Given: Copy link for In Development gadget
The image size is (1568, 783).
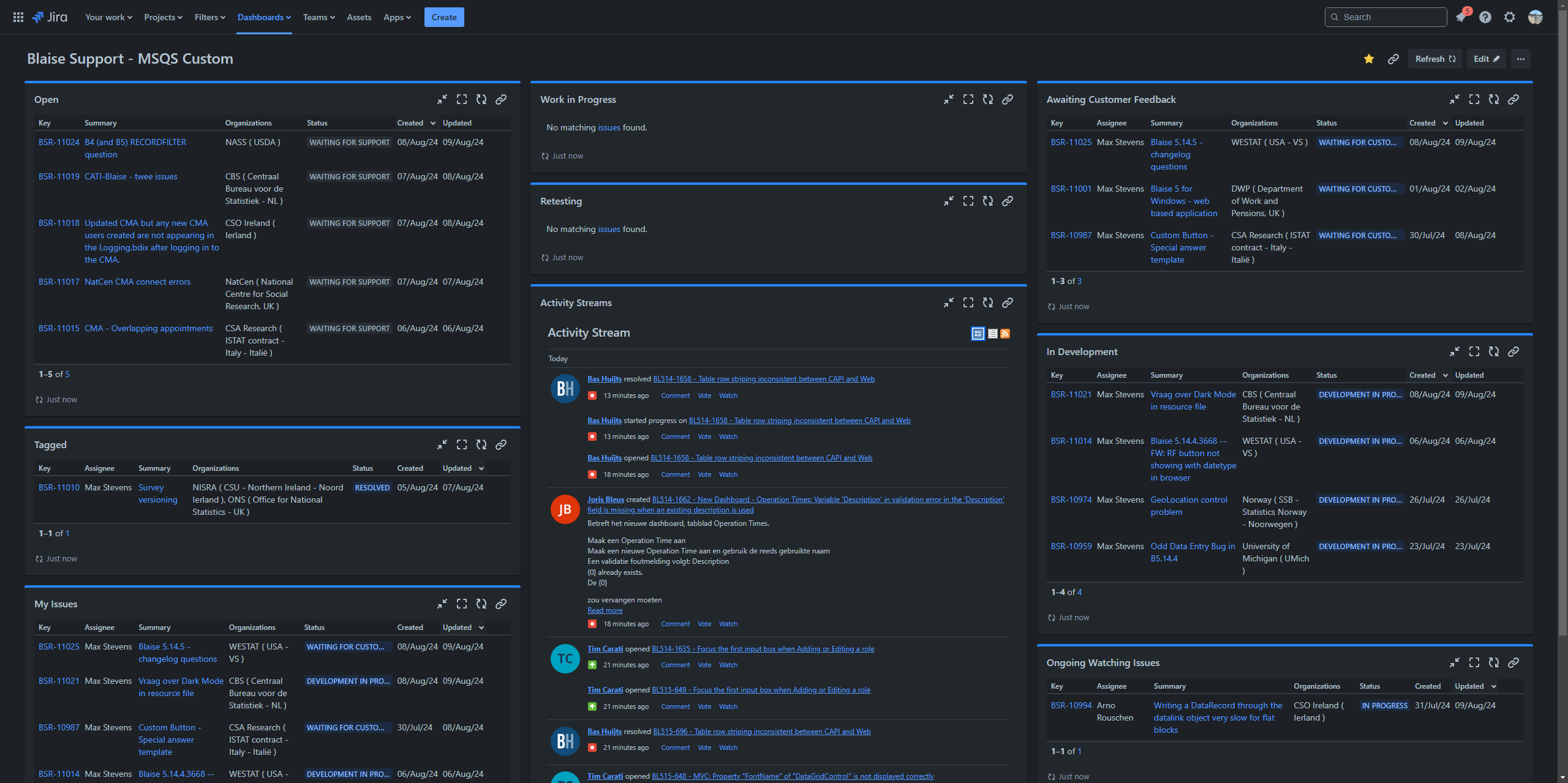Looking at the screenshot, I should click(x=1513, y=351).
